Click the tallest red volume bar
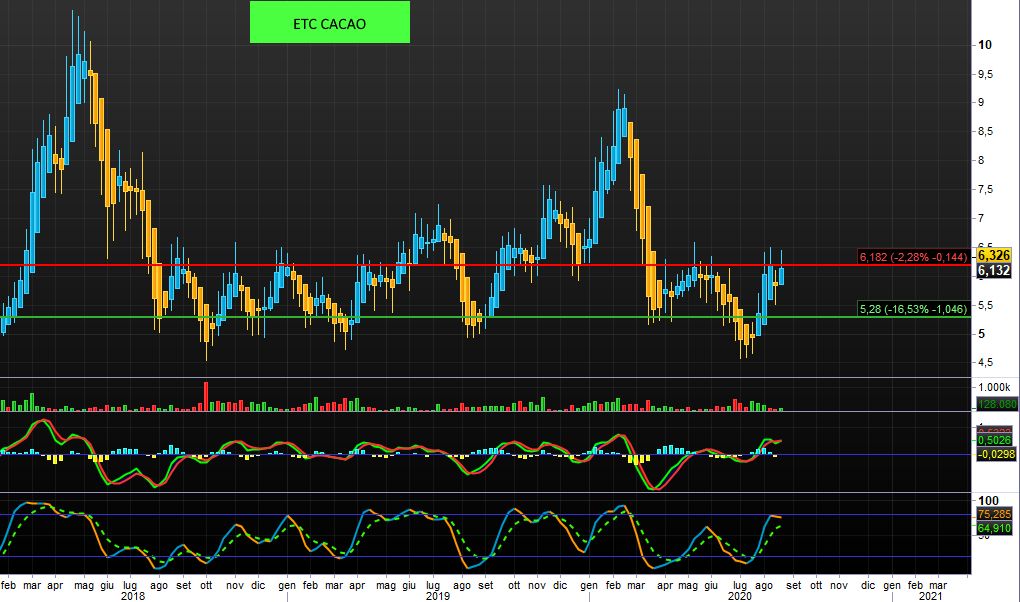The height and width of the screenshot is (602, 1020). pos(206,396)
